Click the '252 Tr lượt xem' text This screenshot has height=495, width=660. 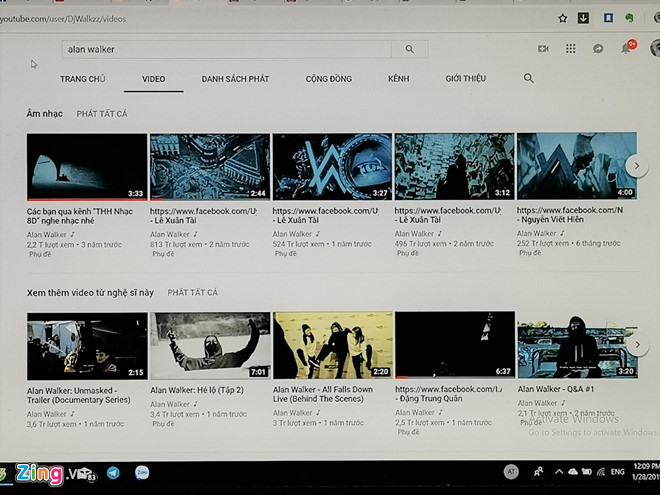[543, 243]
